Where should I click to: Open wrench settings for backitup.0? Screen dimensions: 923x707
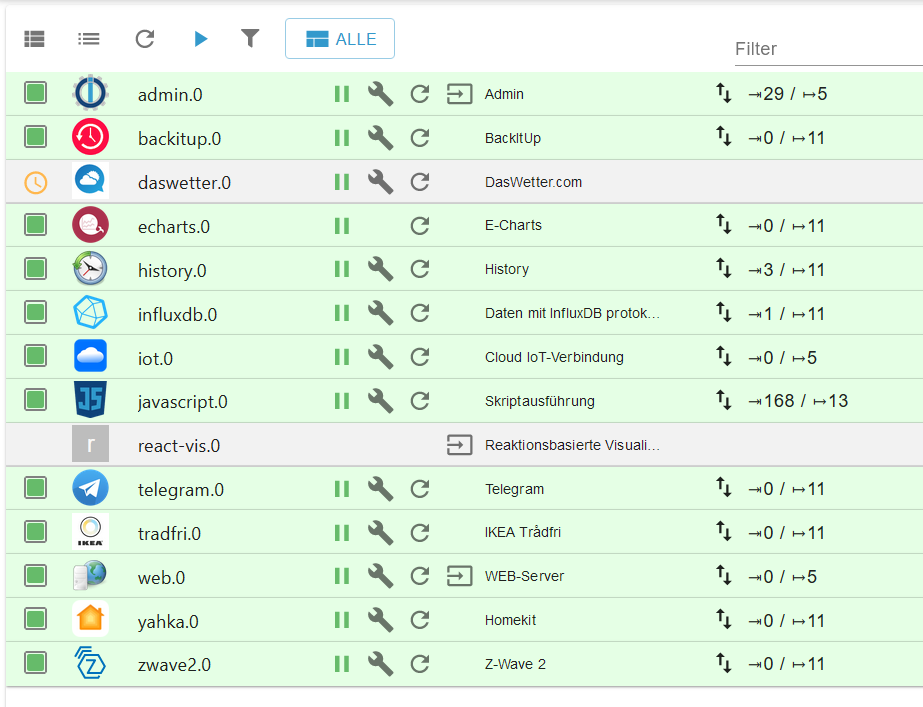(x=380, y=138)
